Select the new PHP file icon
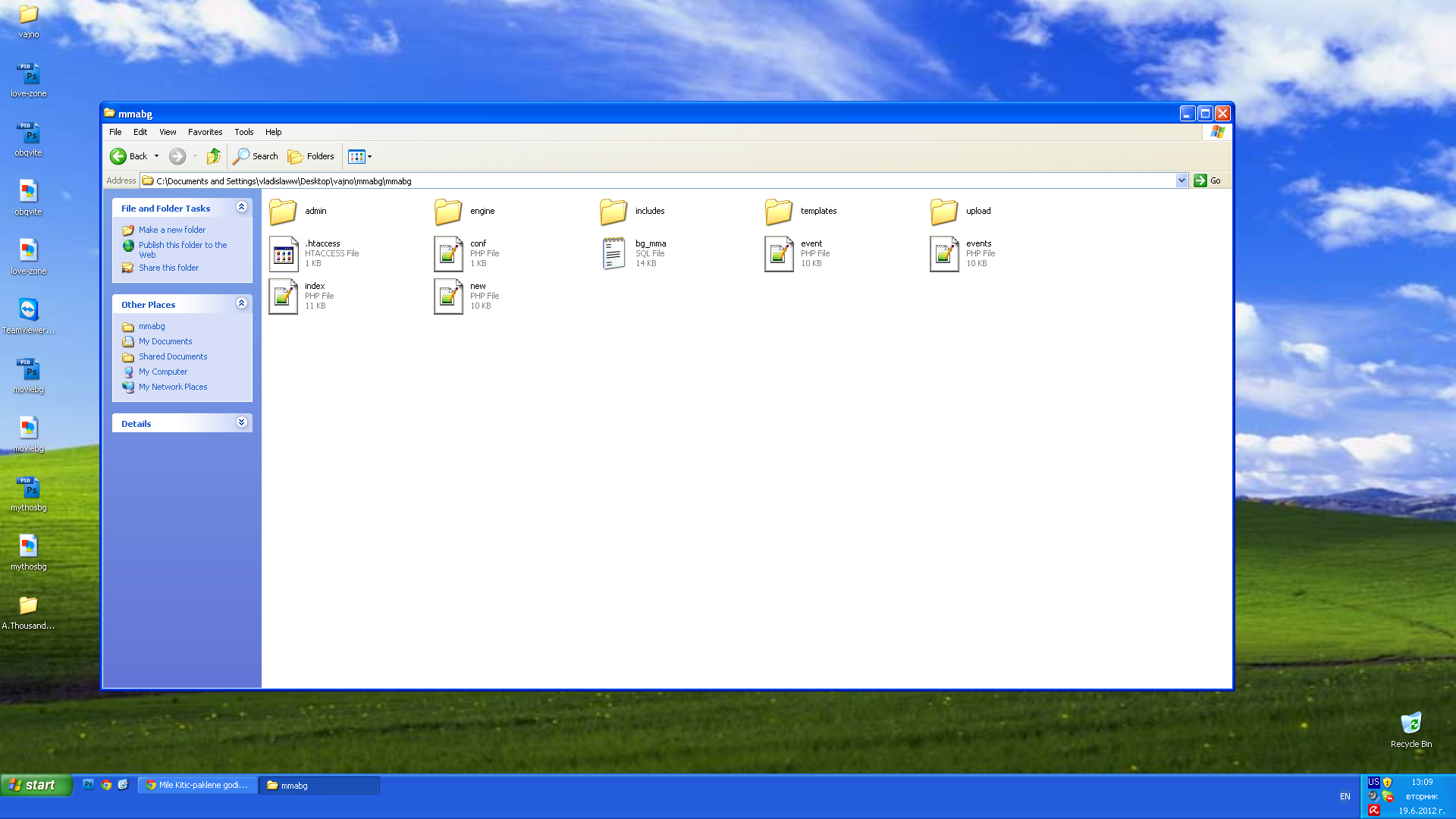This screenshot has width=1456, height=819. pyautogui.click(x=448, y=297)
